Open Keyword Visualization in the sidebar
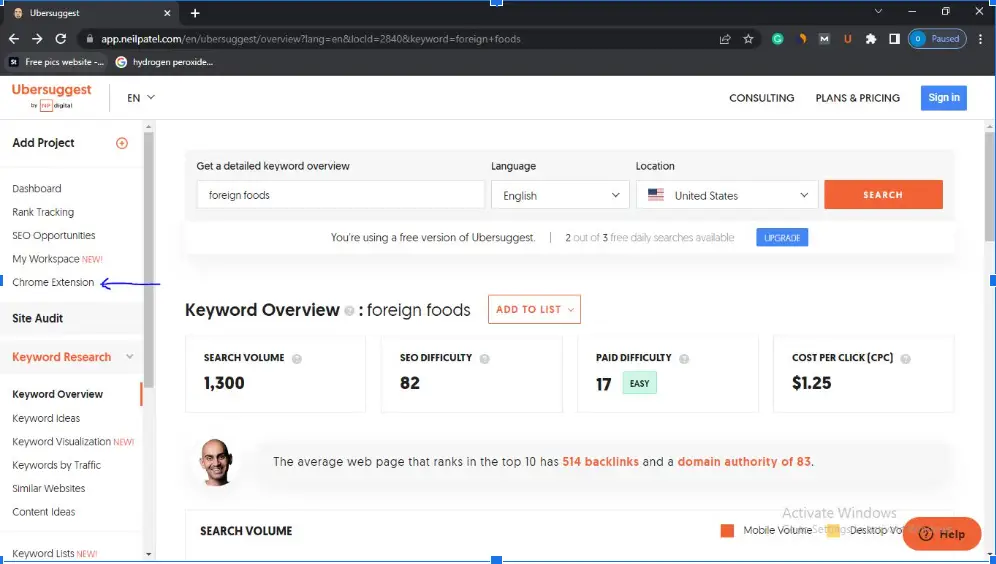This screenshot has height=564, width=996. coord(73,442)
